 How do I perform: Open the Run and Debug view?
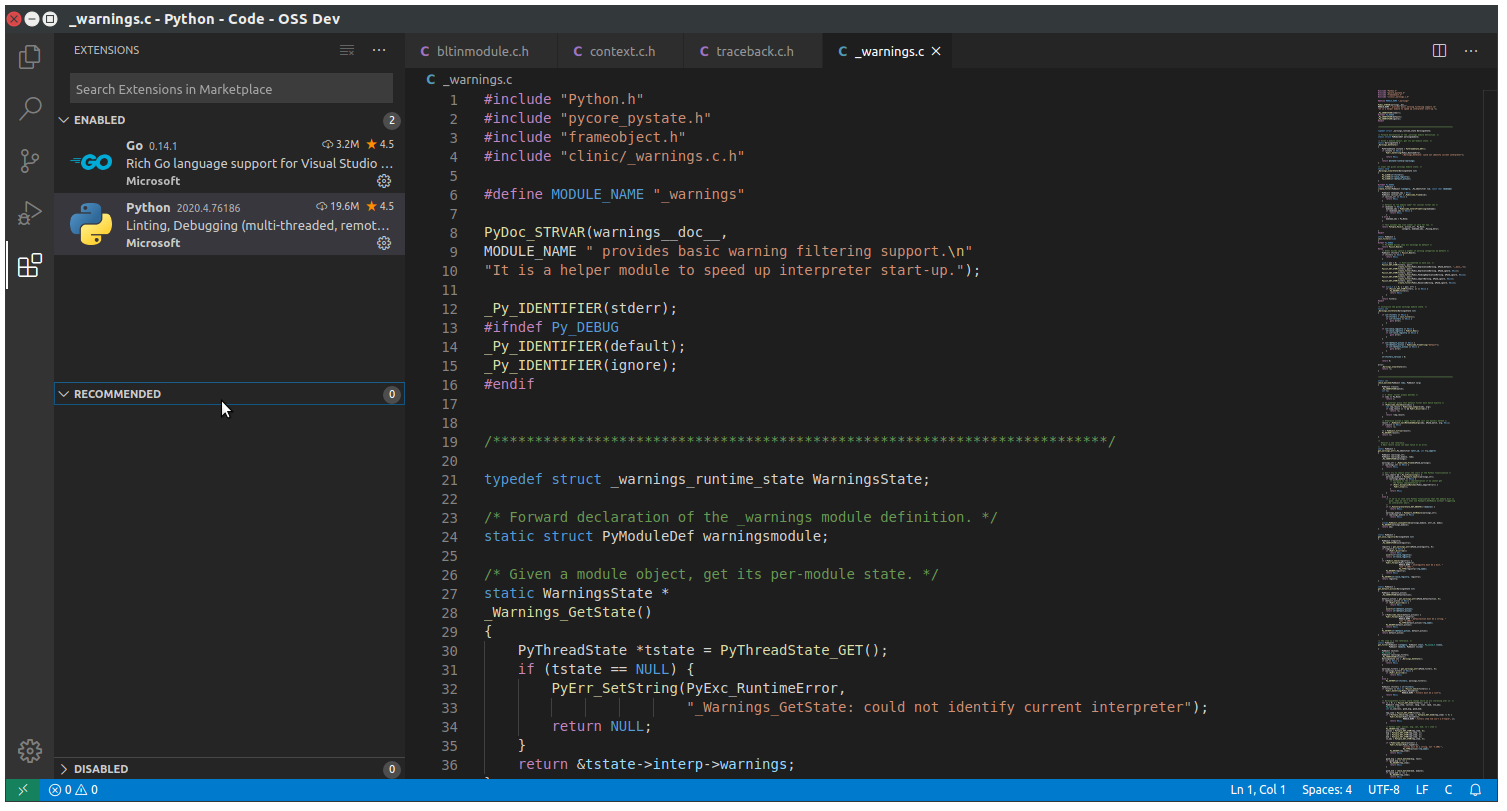pos(30,213)
